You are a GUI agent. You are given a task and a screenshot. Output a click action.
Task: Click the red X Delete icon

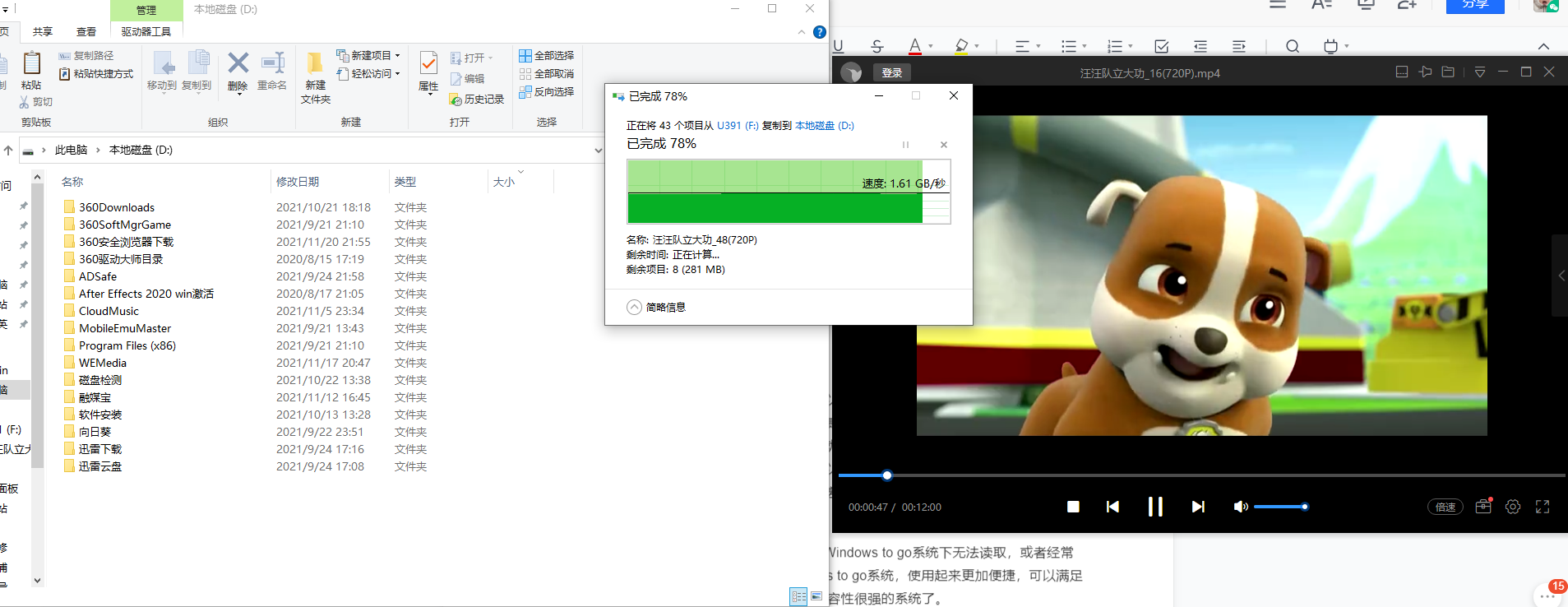click(238, 63)
